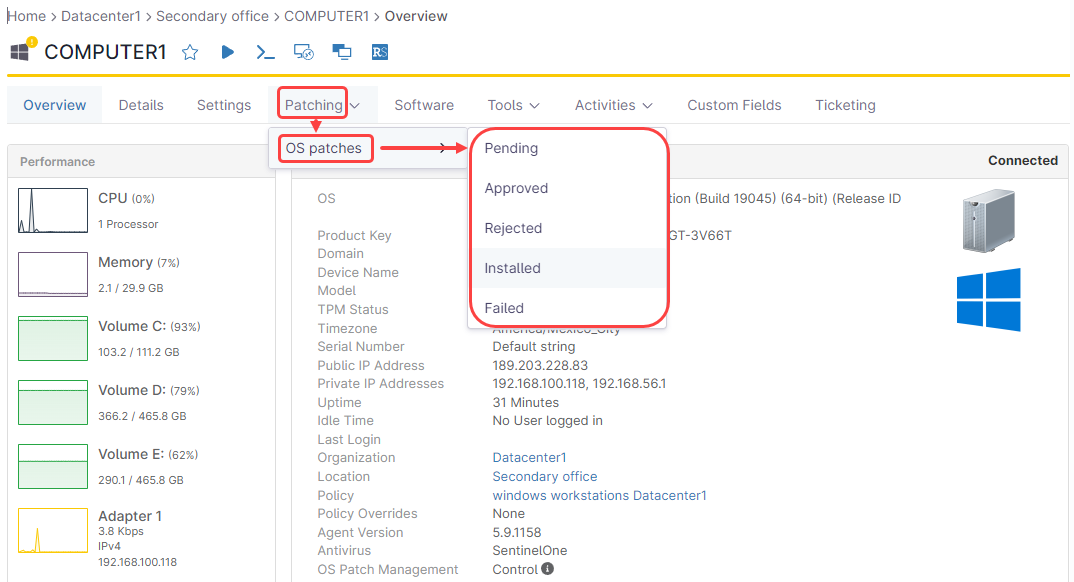Click the favorite star icon beside COMPUTER1

tap(190, 52)
